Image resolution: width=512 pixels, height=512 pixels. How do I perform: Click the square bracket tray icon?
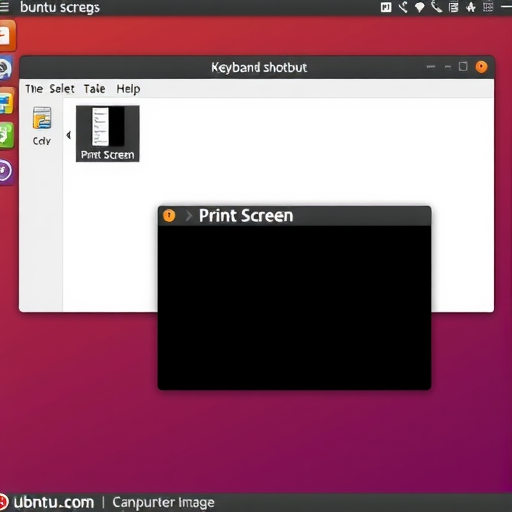[x=386, y=7]
